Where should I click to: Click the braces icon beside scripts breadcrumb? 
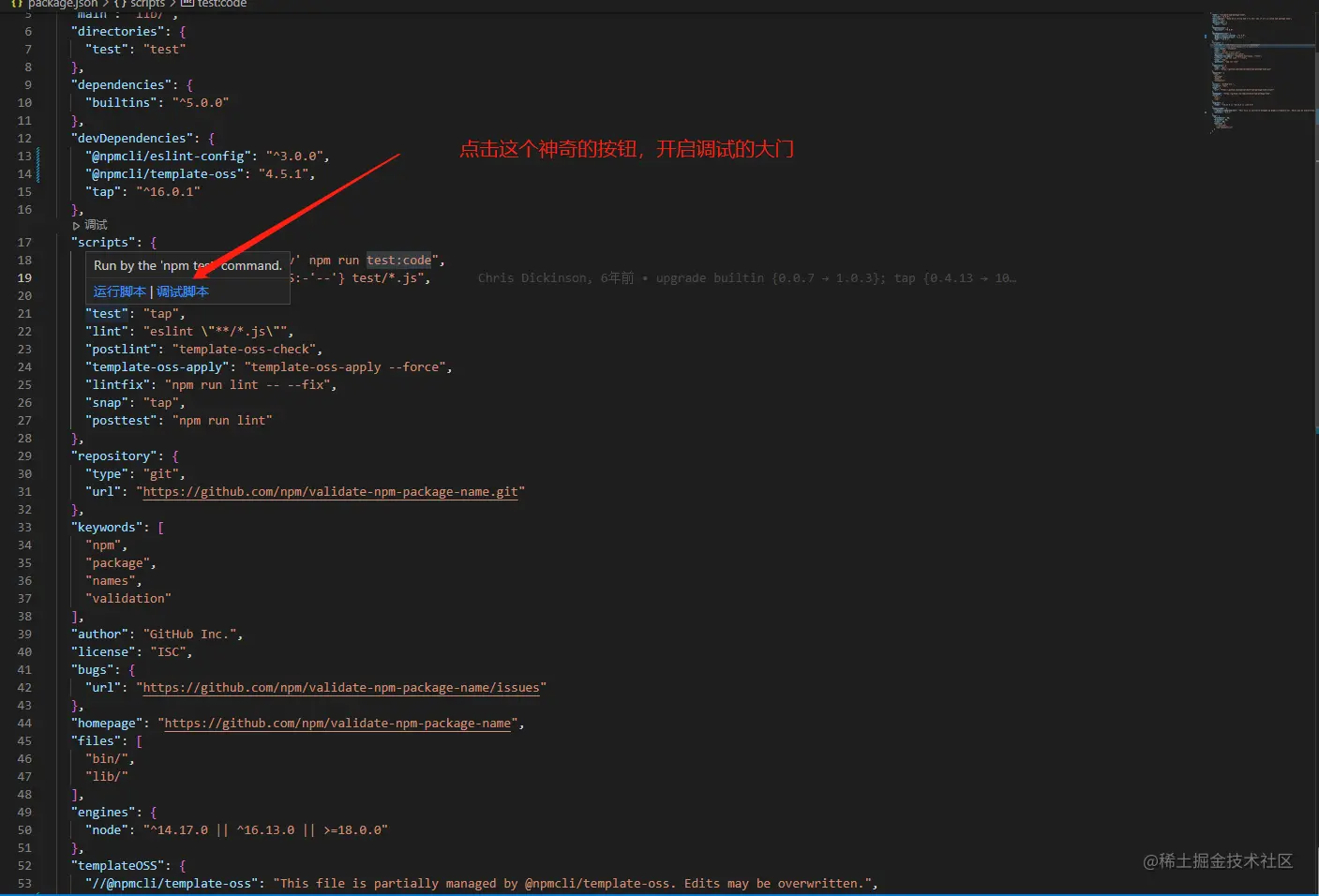[x=120, y=5]
